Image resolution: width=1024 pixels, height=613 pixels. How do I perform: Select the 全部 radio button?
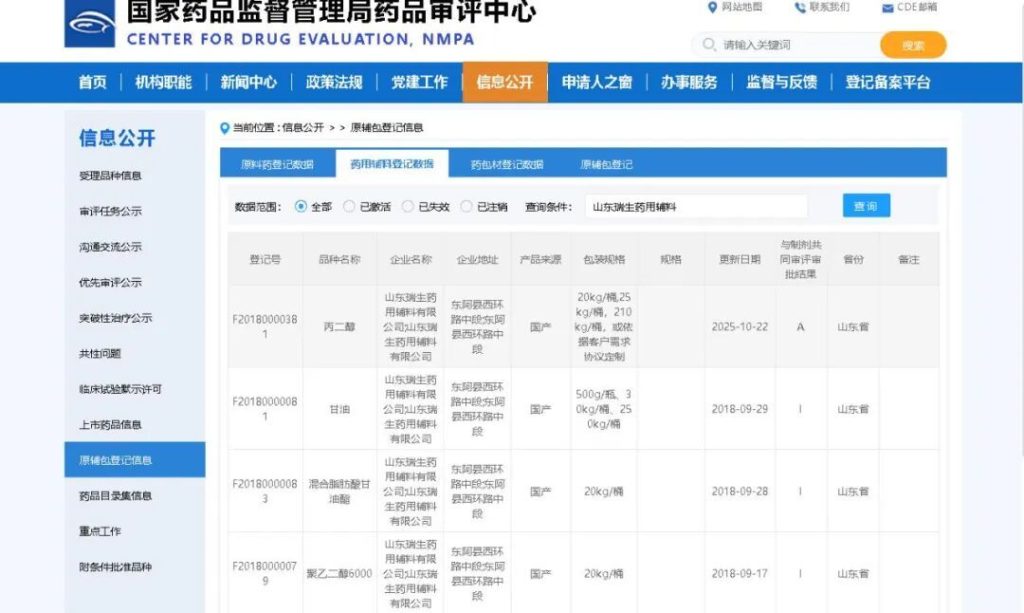(301, 207)
